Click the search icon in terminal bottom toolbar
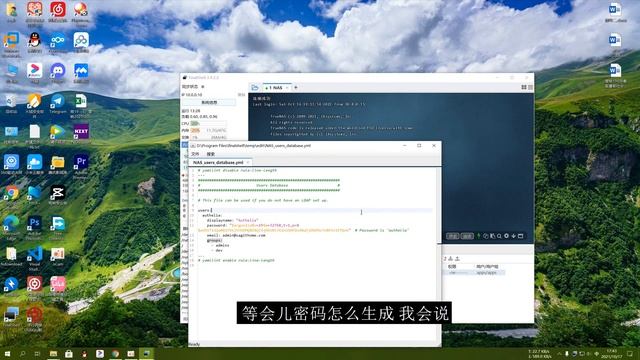 (499, 236)
